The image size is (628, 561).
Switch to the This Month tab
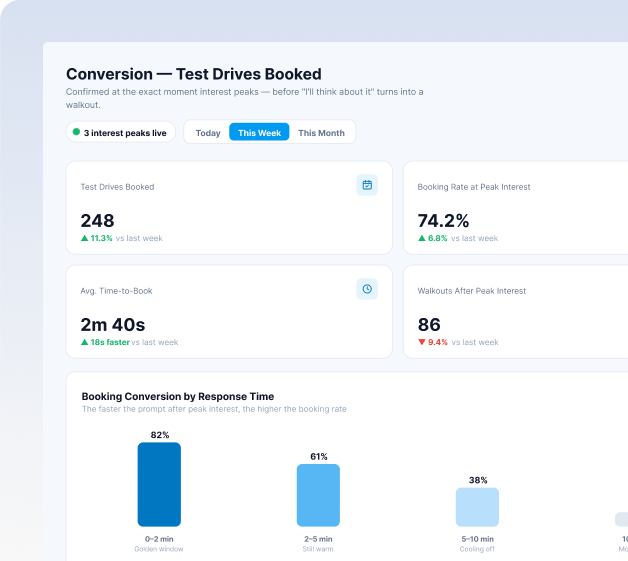click(321, 133)
